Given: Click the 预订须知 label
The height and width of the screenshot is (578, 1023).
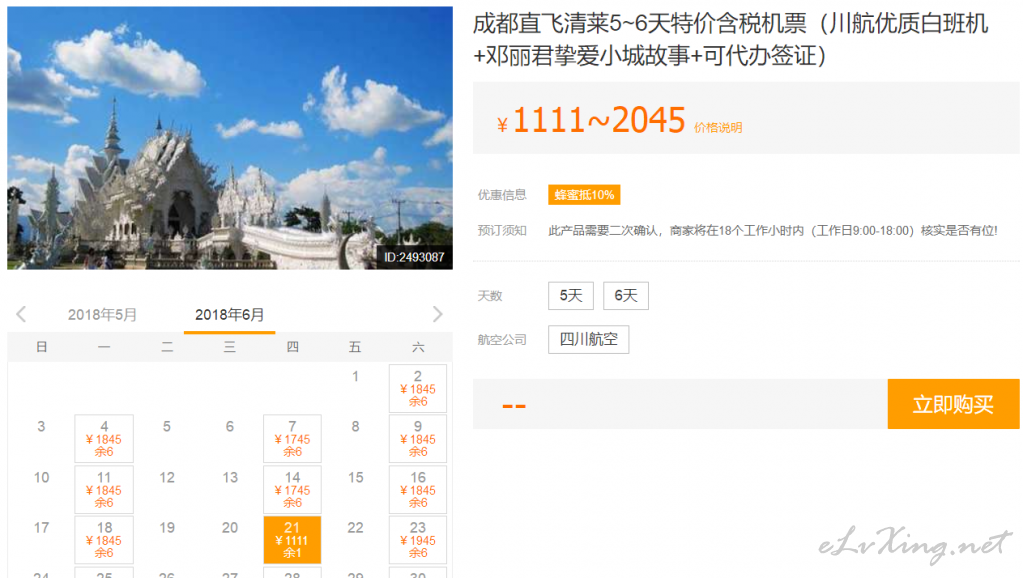Looking at the screenshot, I should coord(502,230).
